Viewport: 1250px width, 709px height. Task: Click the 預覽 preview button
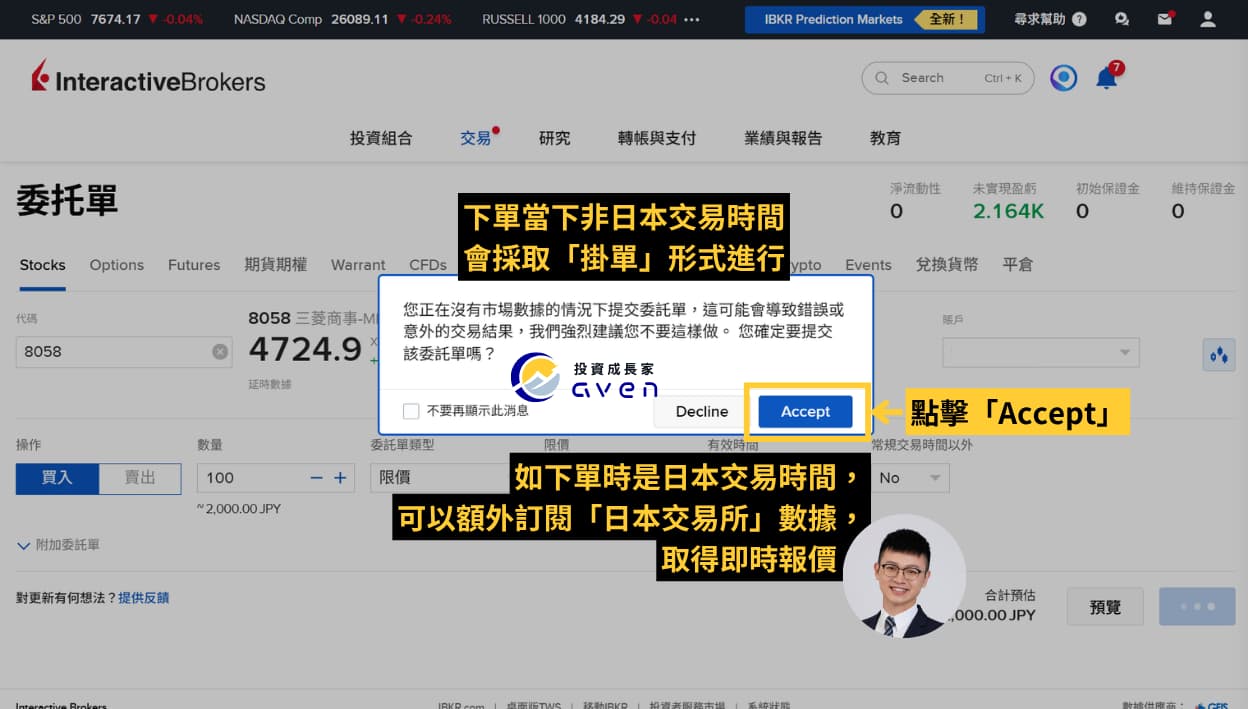coord(1105,607)
